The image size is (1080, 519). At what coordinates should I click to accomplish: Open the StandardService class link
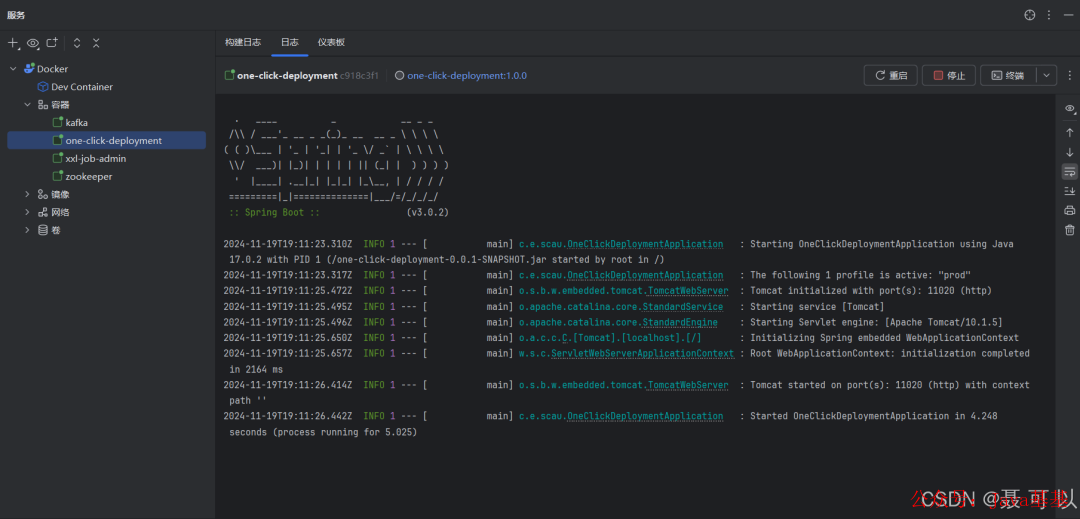coord(683,307)
